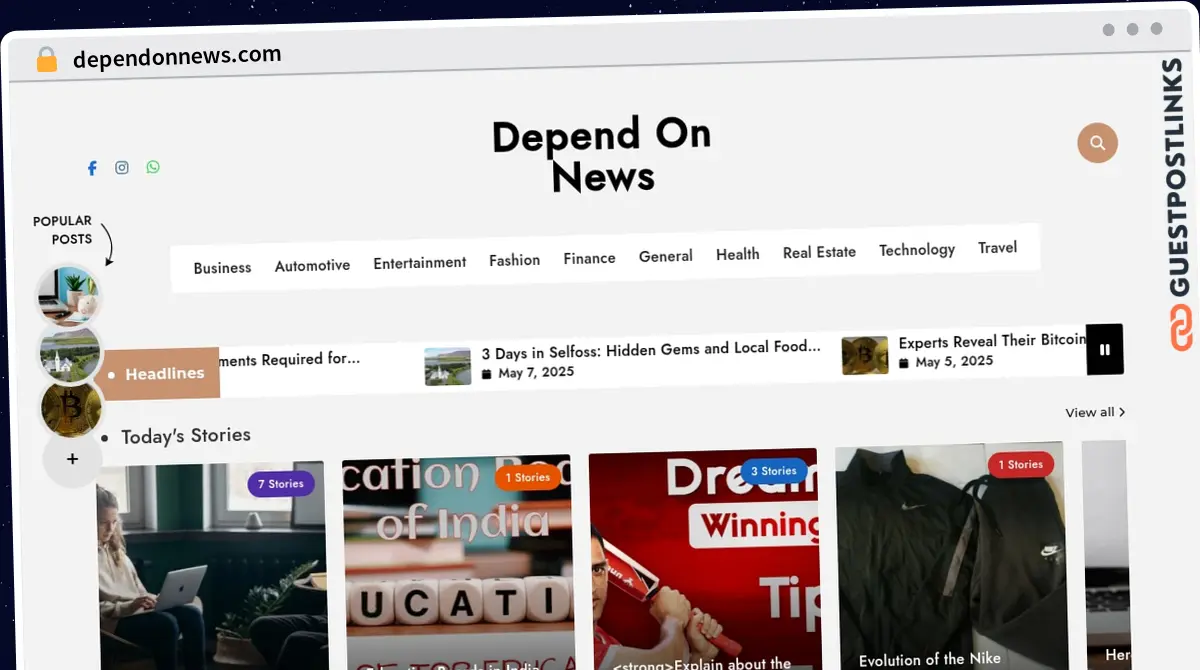Expand popular posts with plus button
Screen dimensions: 1200x670
tap(72, 460)
